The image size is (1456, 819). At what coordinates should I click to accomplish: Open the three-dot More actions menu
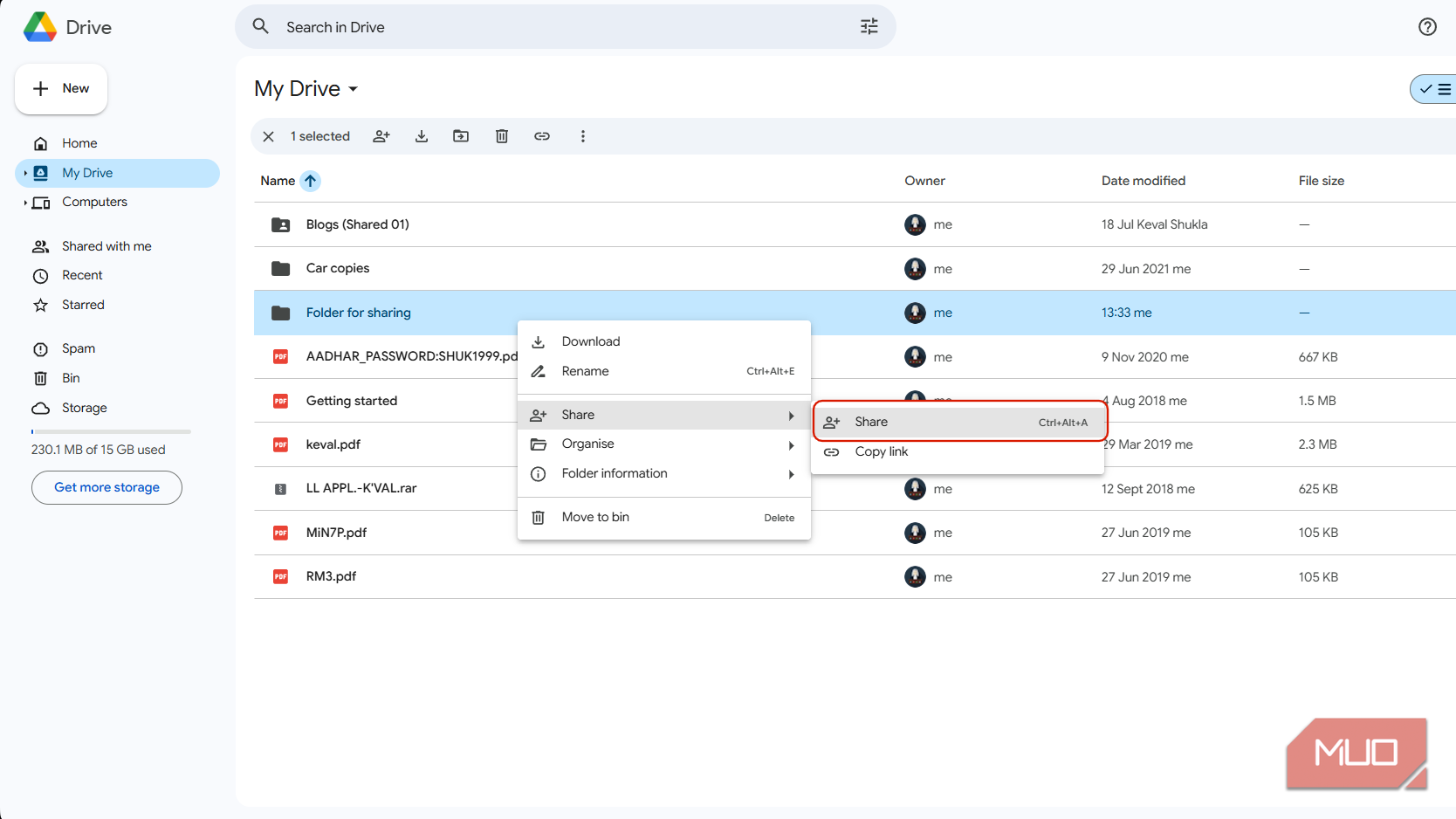[x=583, y=136]
